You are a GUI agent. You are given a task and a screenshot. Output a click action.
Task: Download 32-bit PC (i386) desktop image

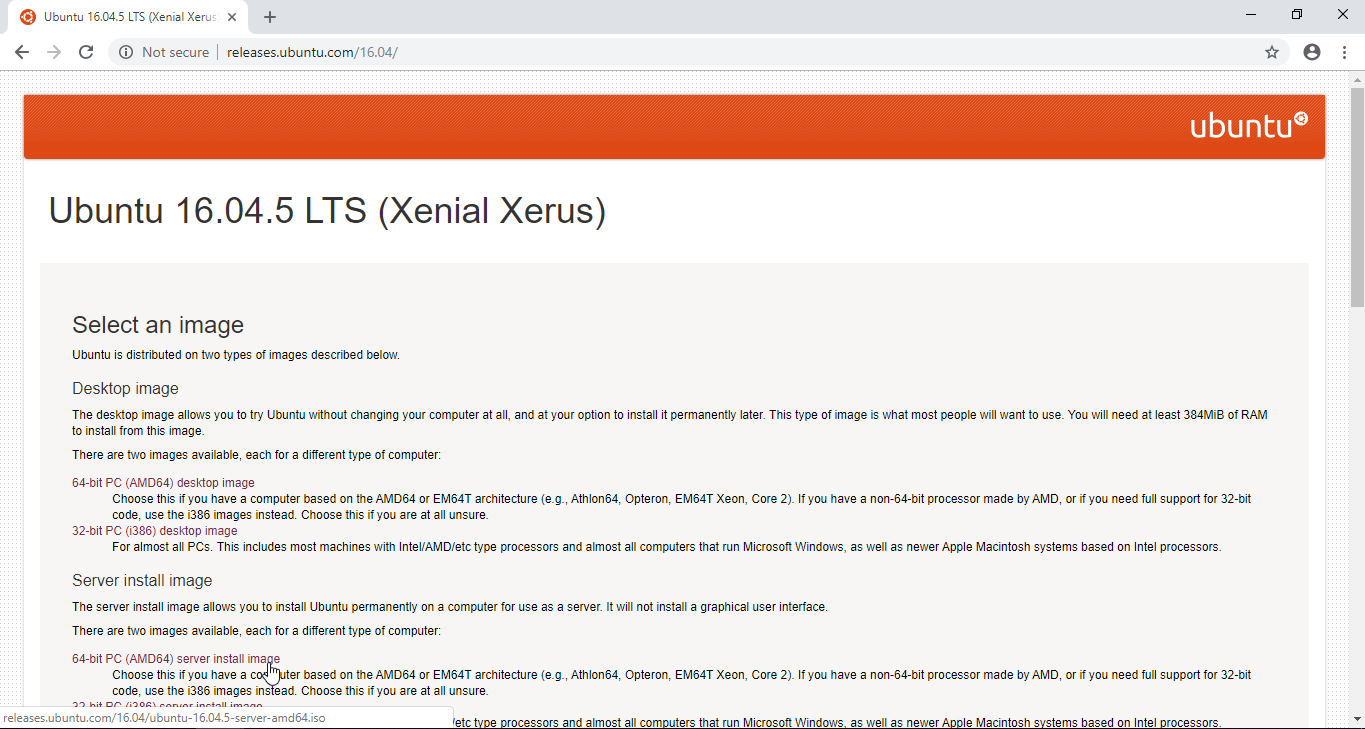pyautogui.click(x=155, y=531)
